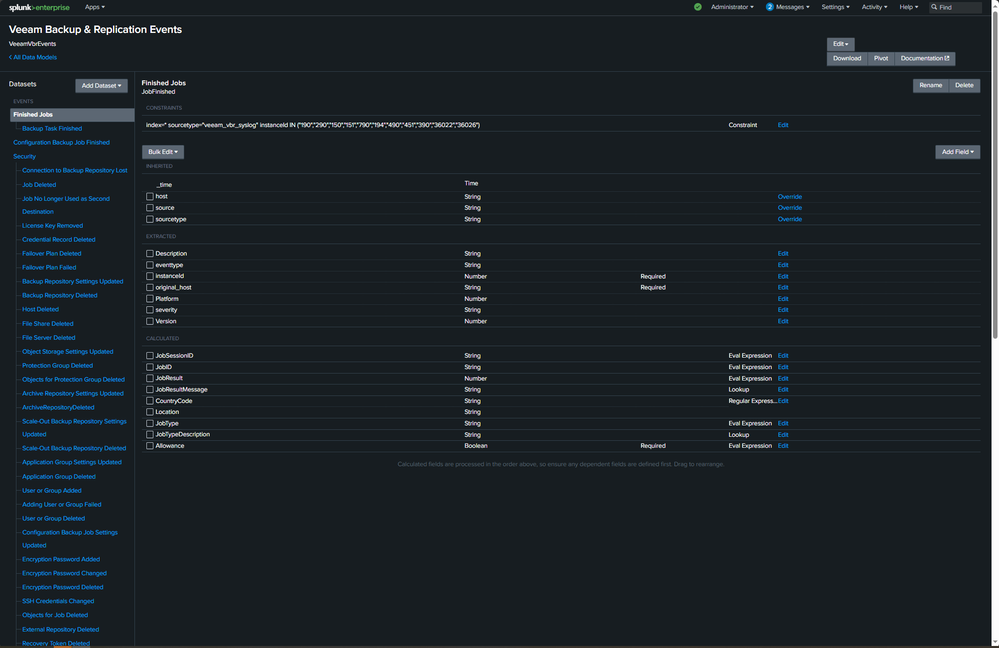The height and width of the screenshot is (648, 999).
Task: Open Configuration Backup Job Finished dataset
Action: coord(61,143)
